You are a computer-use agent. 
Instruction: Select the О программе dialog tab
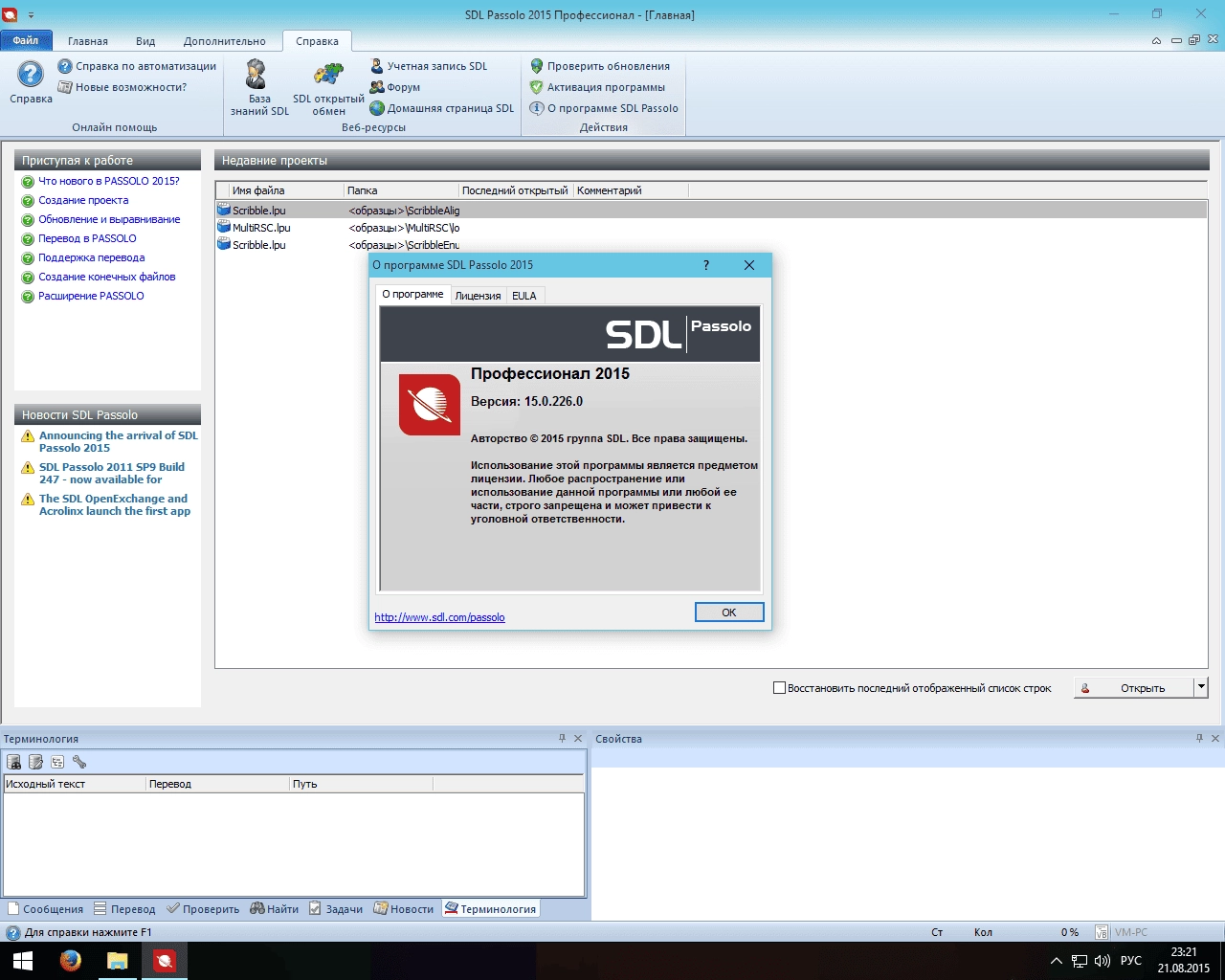pyautogui.click(x=412, y=295)
